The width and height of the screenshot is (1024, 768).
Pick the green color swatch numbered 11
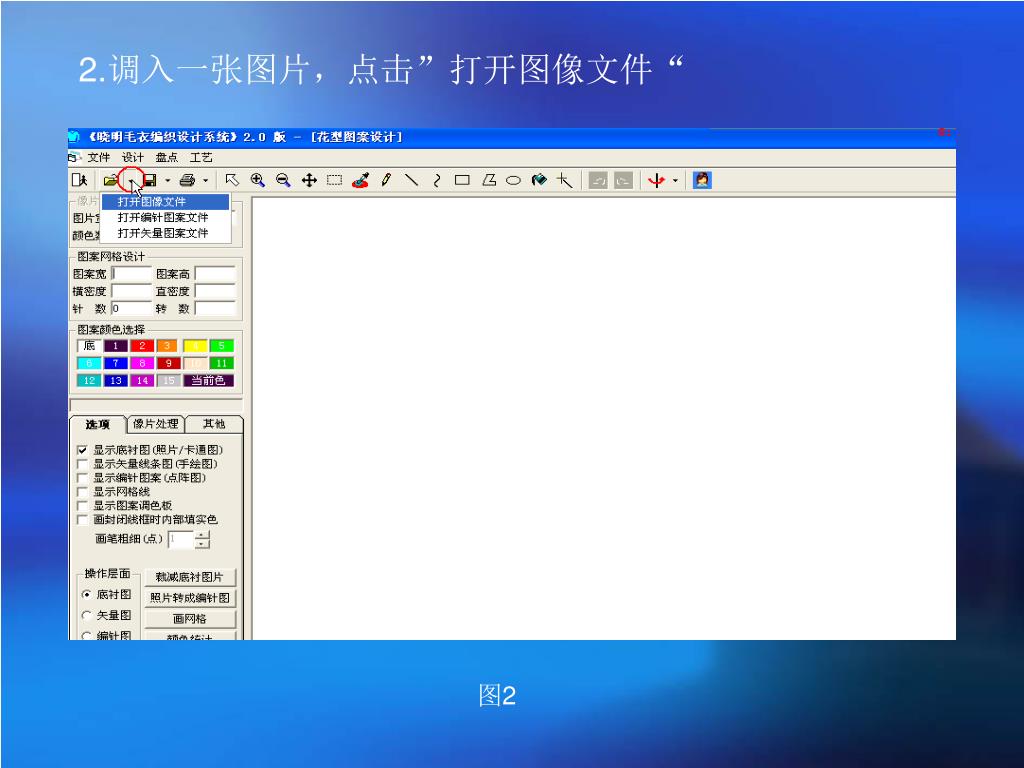pos(221,363)
